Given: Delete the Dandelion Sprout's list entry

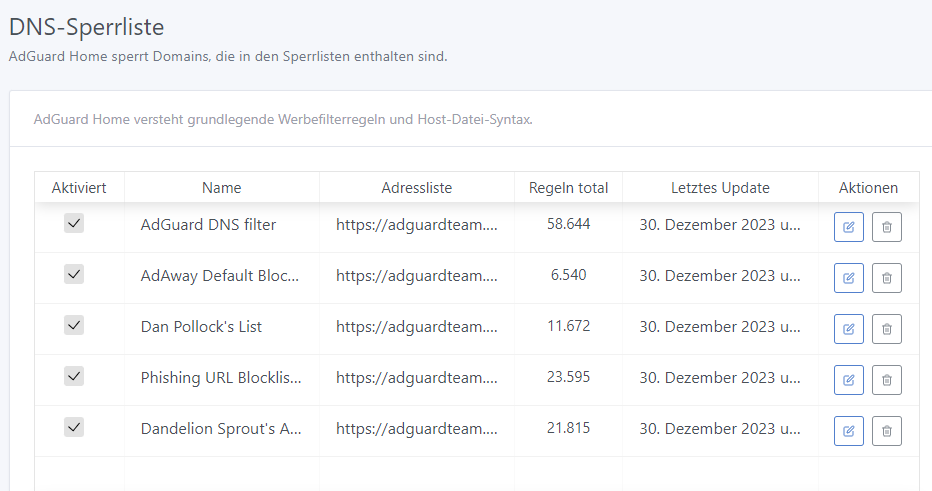Looking at the screenshot, I should click(x=886, y=431).
